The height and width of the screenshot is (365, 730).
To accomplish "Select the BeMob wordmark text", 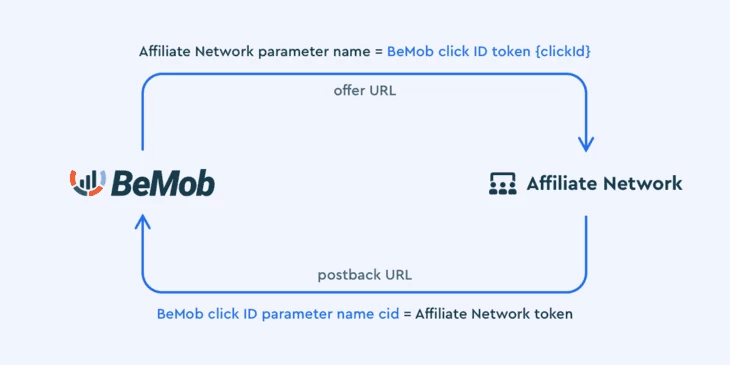I will tap(163, 183).
